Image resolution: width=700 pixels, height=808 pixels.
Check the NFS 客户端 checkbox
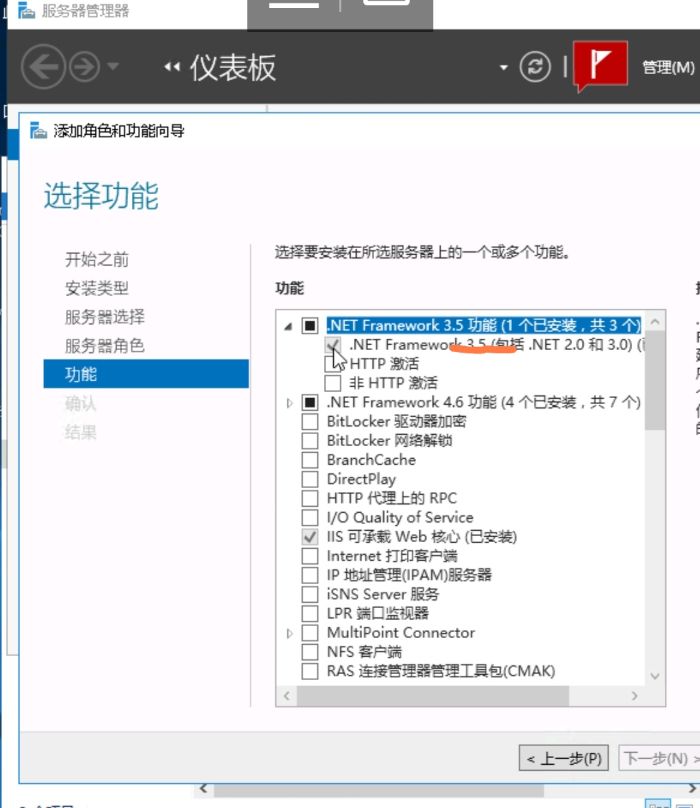(x=310, y=652)
